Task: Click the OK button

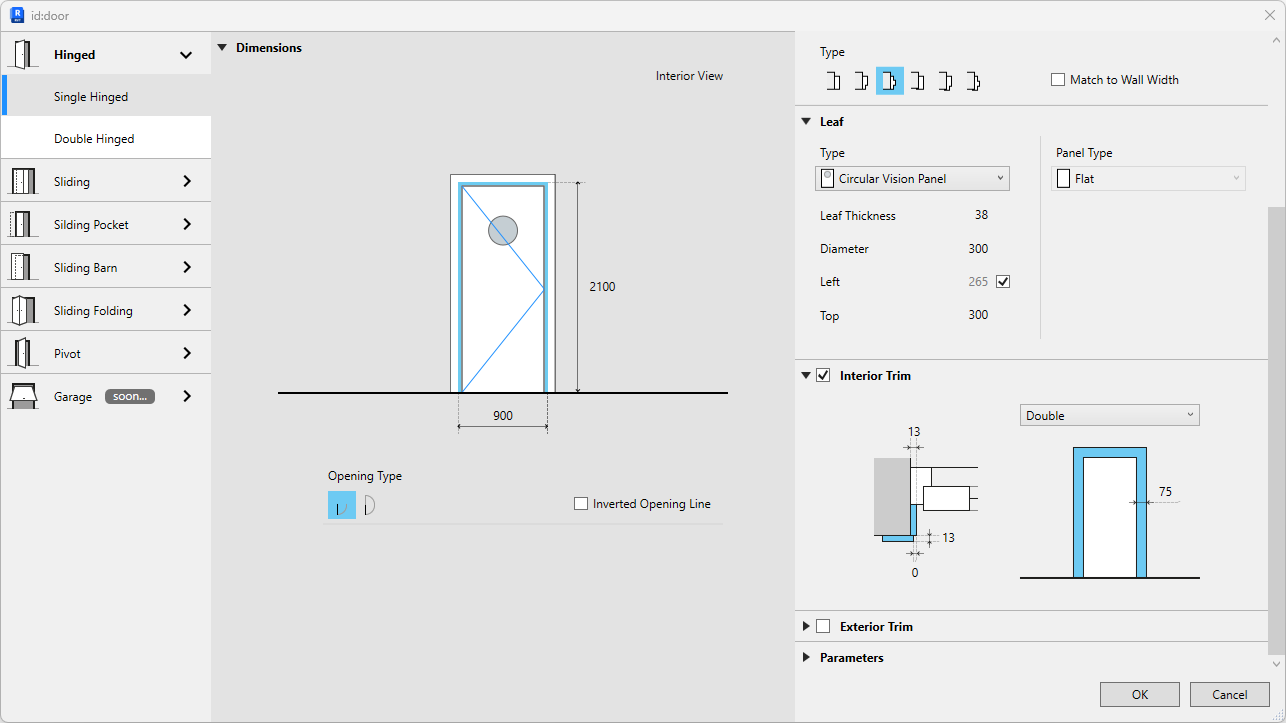Action: point(1139,694)
